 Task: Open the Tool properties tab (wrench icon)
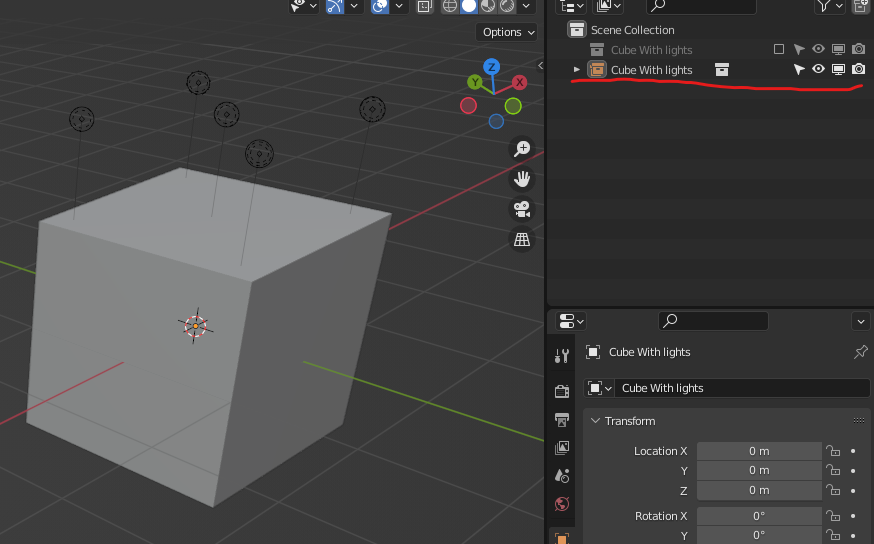tap(562, 355)
